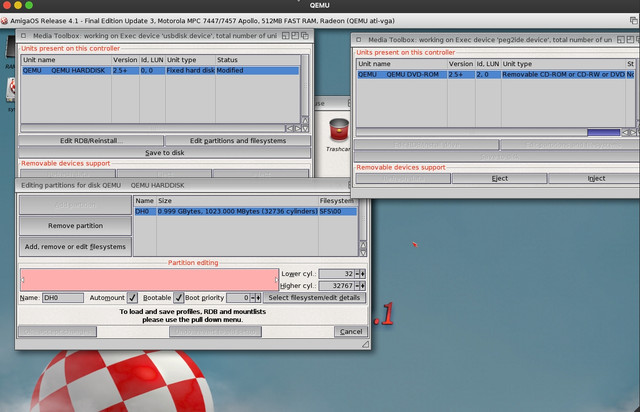This screenshot has height=412, width=640.
Task: Increase Lower cyl. value with plus button
Action: 362,274
